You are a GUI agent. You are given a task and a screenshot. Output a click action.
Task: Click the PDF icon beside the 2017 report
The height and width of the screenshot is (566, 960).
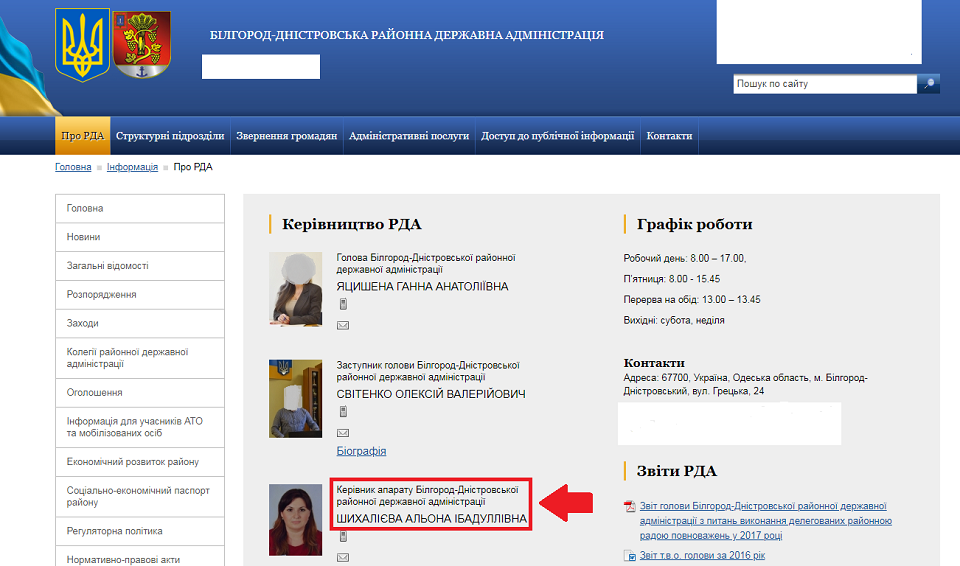(630, 507)
